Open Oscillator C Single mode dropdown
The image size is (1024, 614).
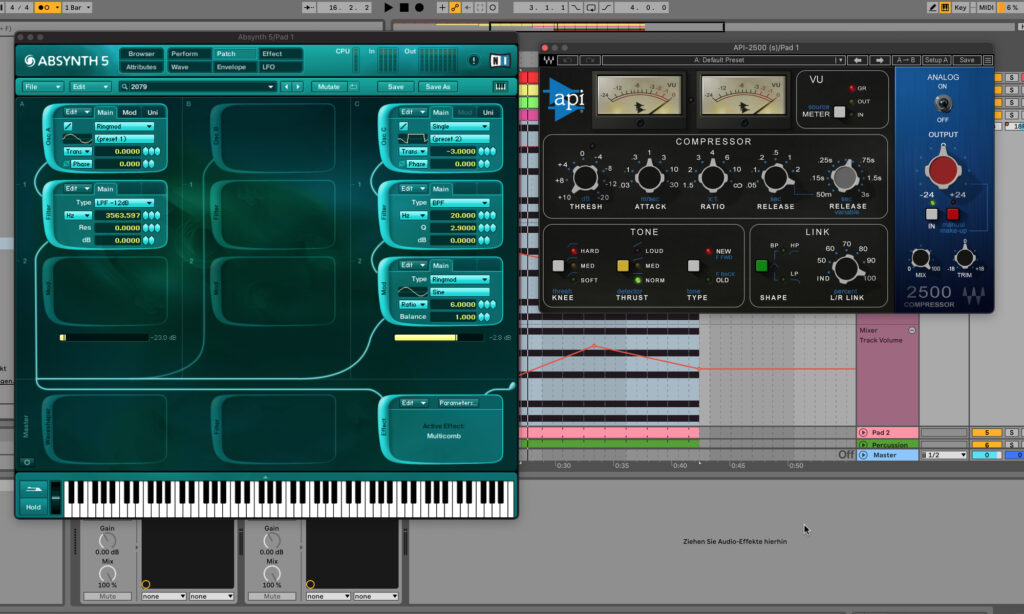pos(460,126)
